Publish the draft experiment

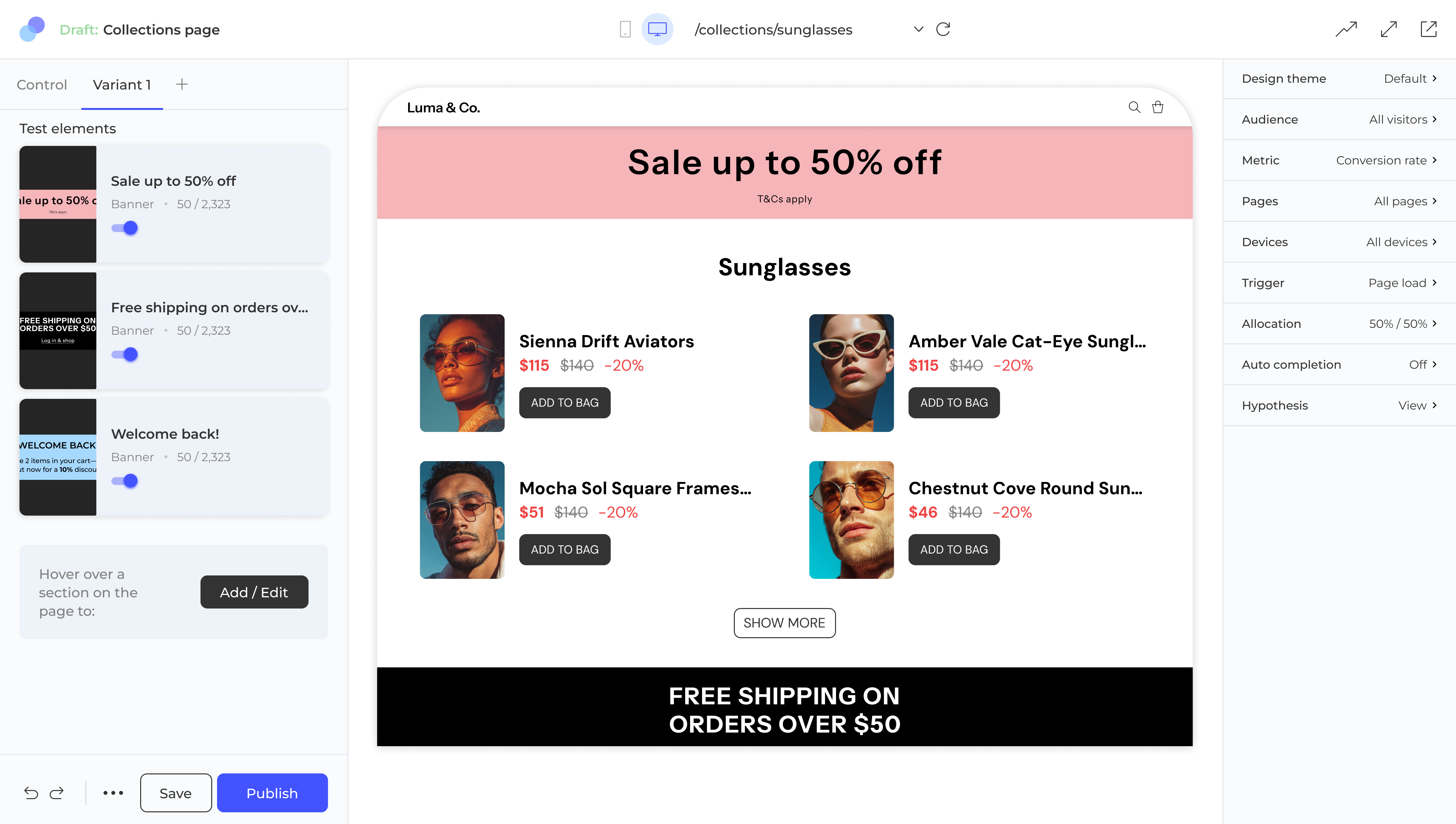(272, 793)
